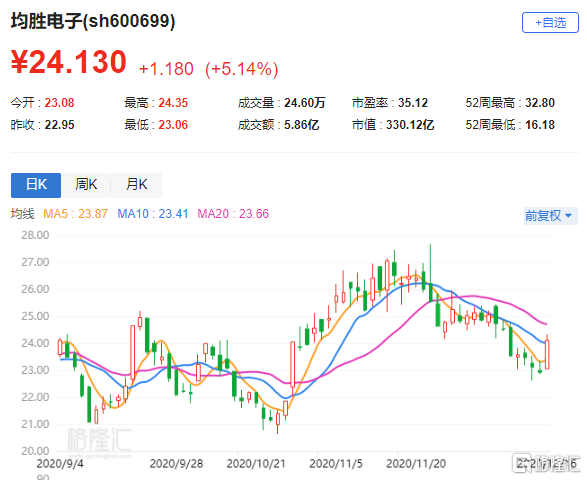Click the 格隆汇 watermark logo on chart

pos(100,442)
